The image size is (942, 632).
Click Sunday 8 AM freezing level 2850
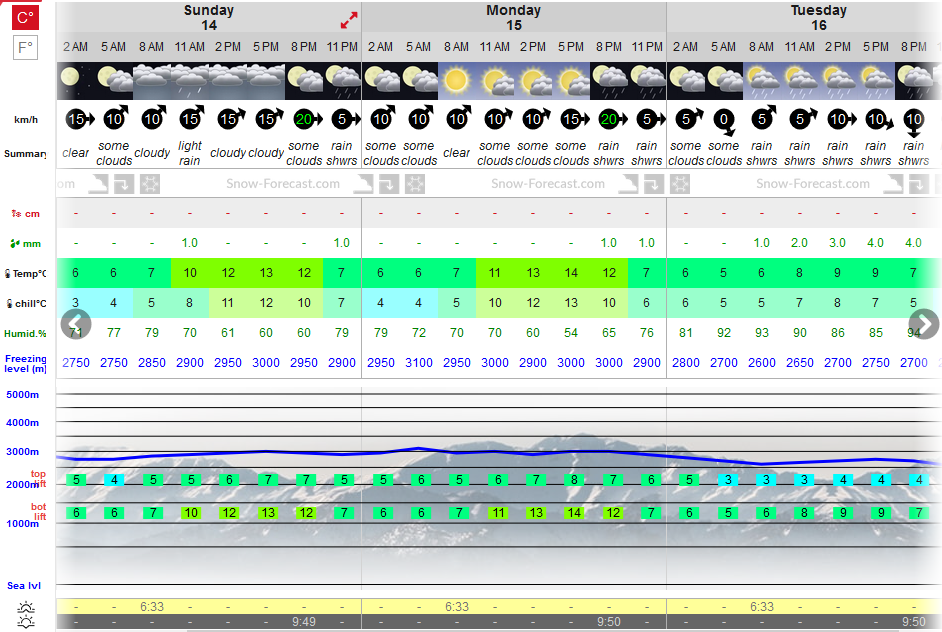[x=152, y=363]
